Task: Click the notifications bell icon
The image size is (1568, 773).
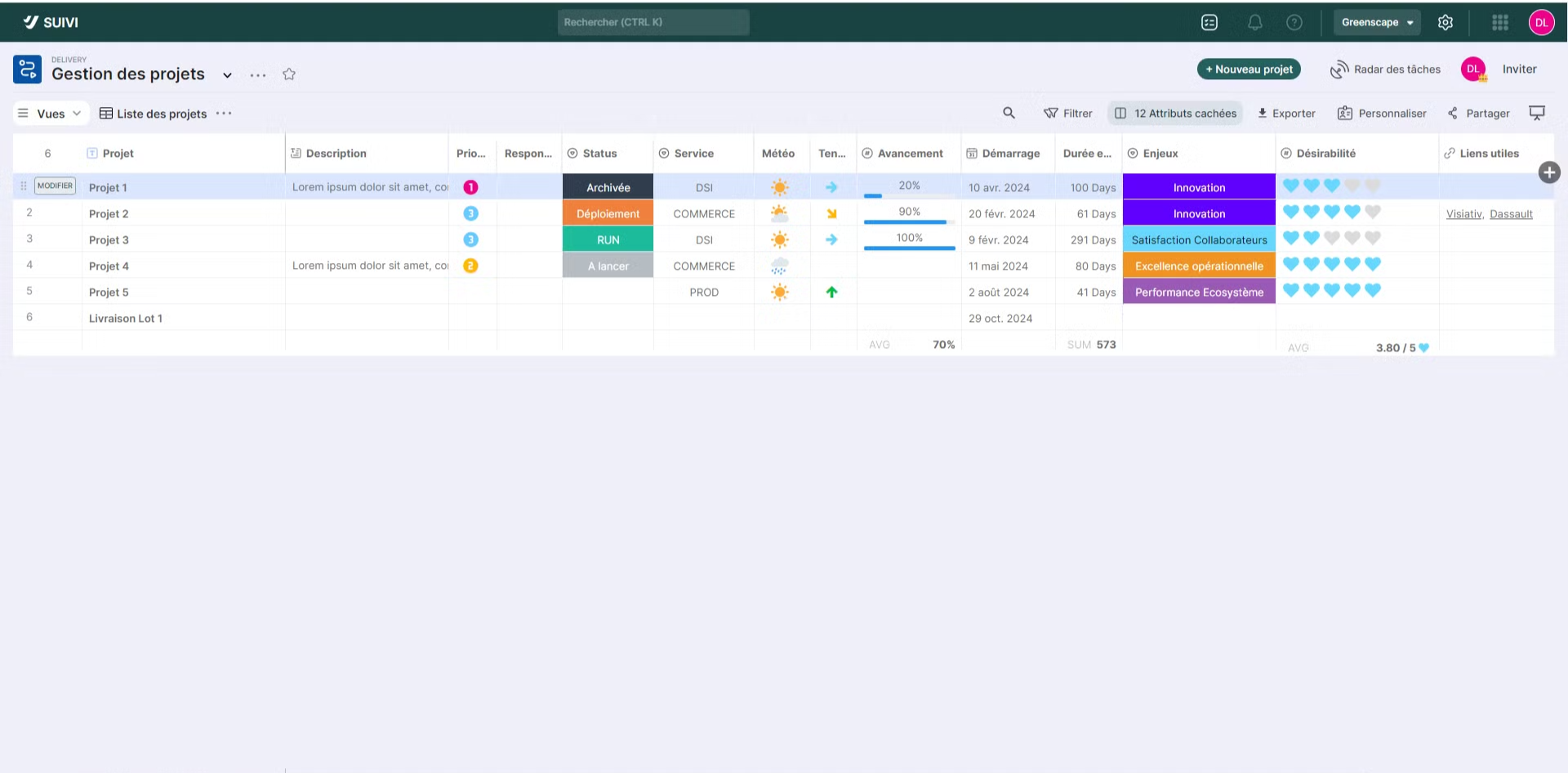Action: (x=1254, y=23)
